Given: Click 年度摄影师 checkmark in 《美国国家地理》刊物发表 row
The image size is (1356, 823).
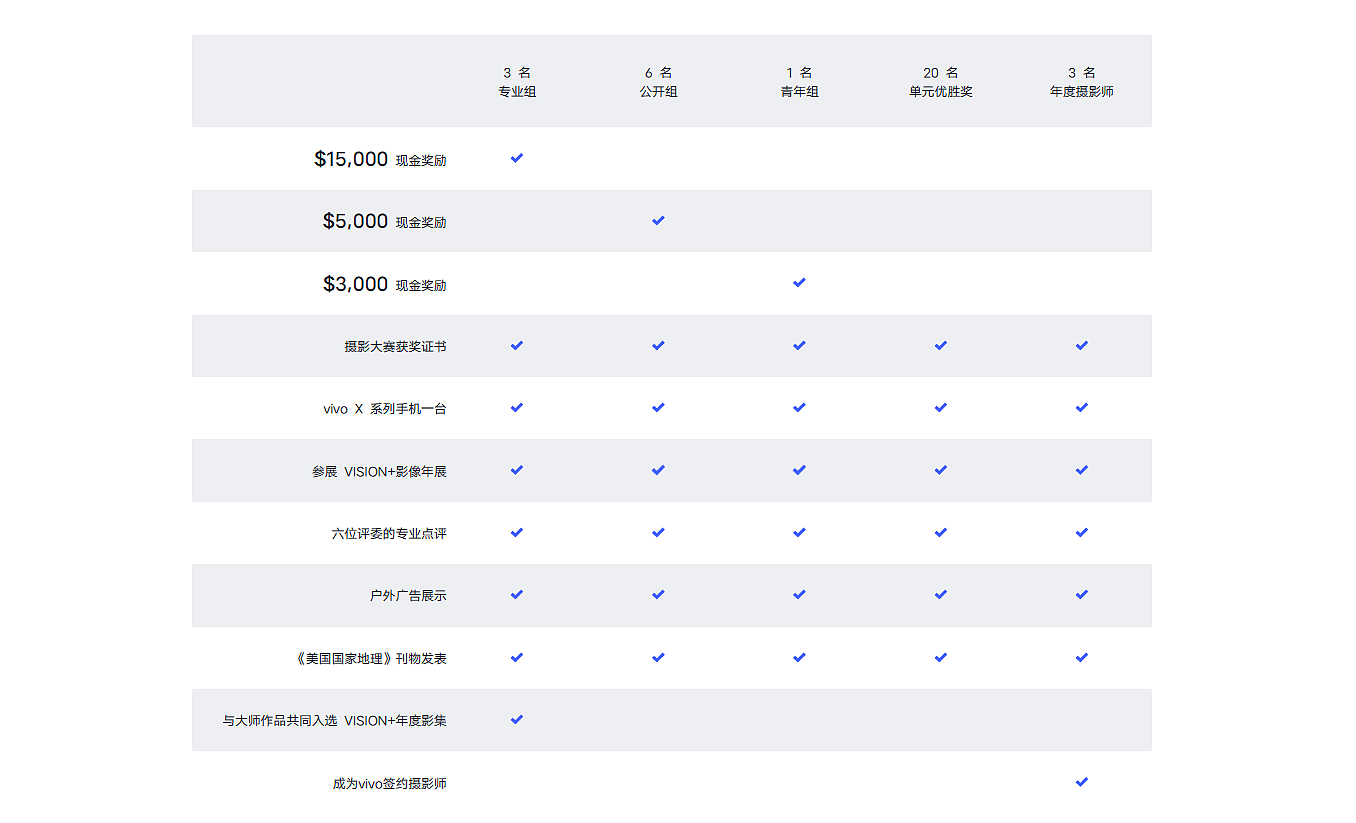Looking at the screenshot, I should 1081,657.
